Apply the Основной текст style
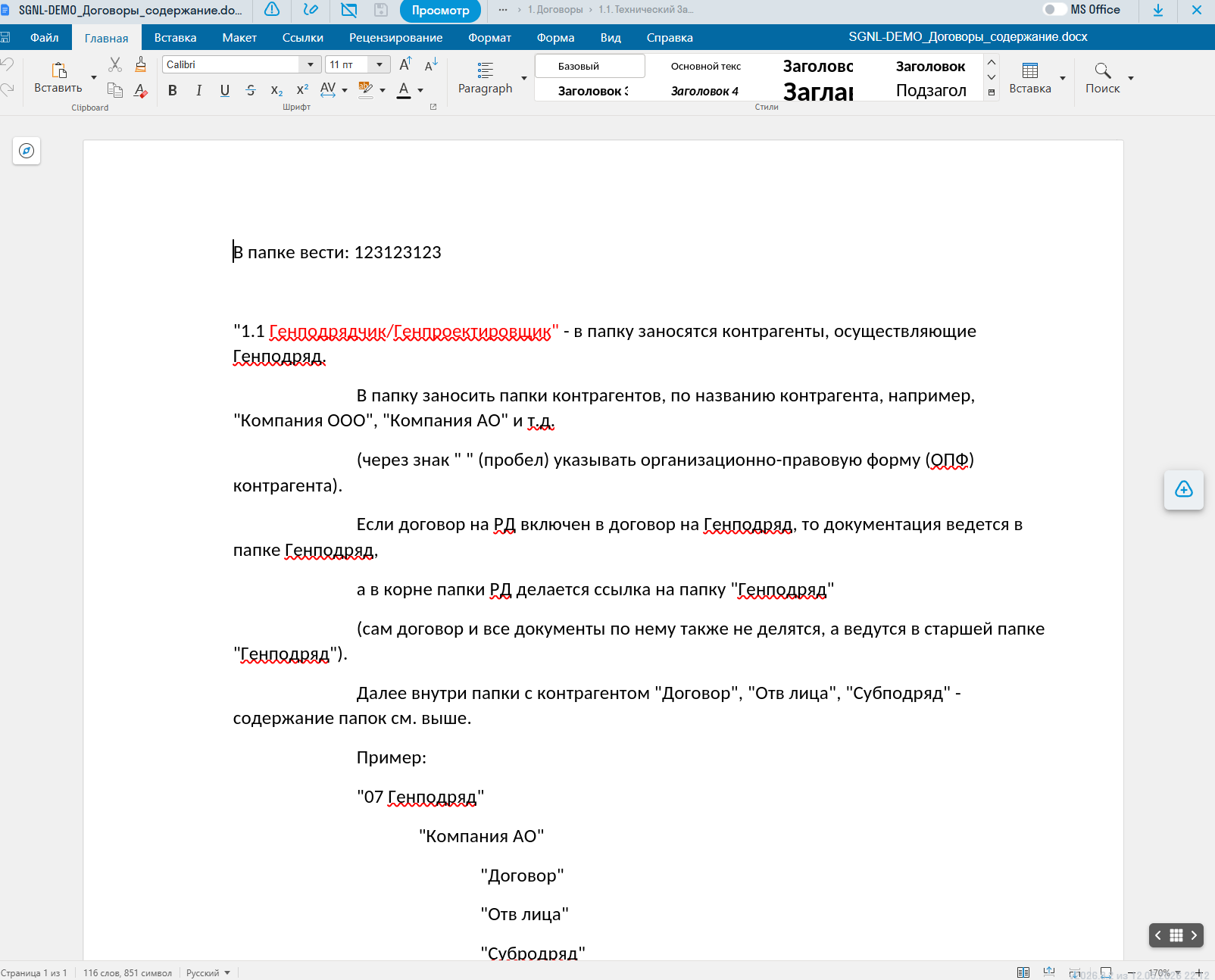This screenshot has height=980, width=1215. (x=706, y=66)
